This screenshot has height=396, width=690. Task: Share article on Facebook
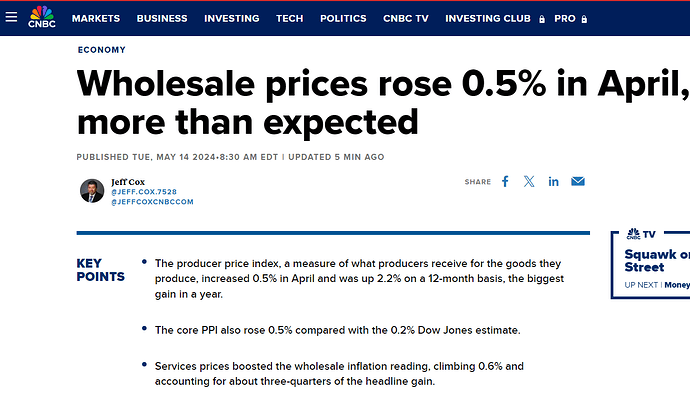pyautogui.click(x=505, y=182)
